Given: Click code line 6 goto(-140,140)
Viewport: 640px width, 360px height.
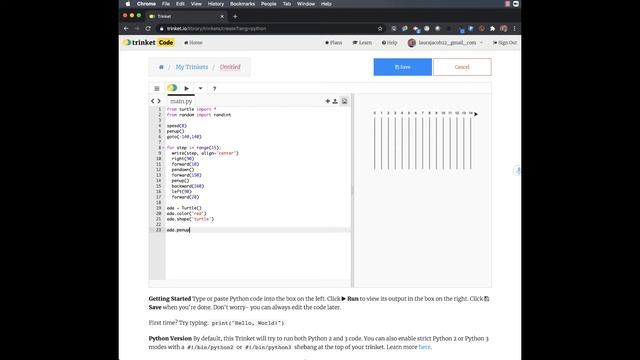Looking at the screenshot, I should (x=184, y=137).
